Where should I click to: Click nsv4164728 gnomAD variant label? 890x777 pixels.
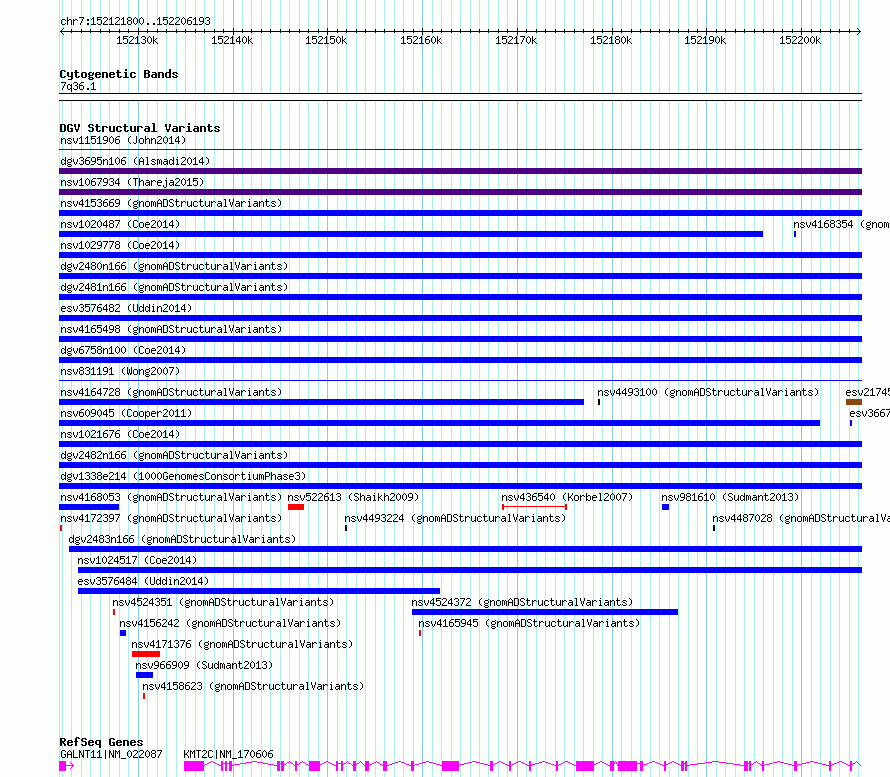click(x=171, y=392)
